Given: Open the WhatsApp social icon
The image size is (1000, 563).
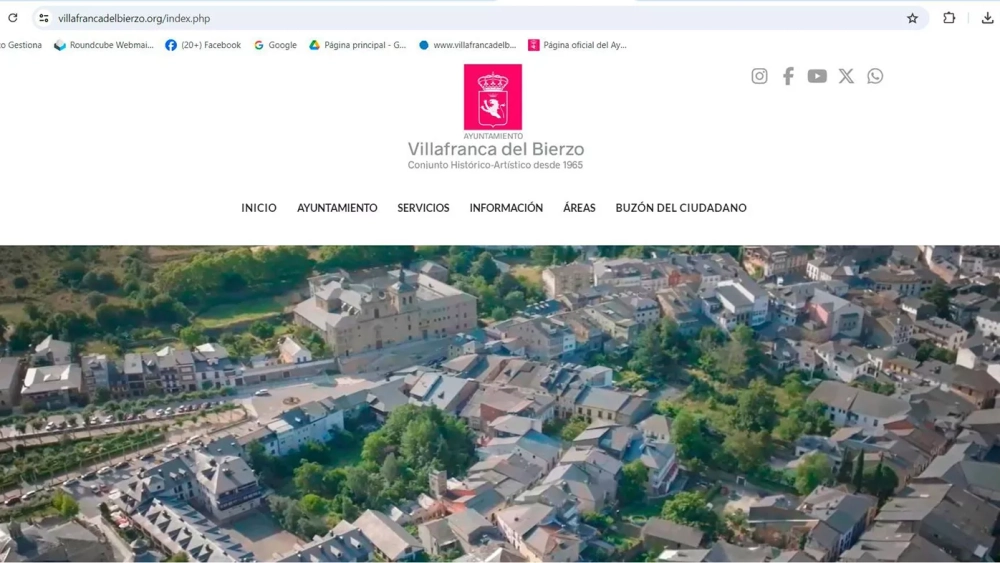Looking at the screenshot, I should point(875,76).
